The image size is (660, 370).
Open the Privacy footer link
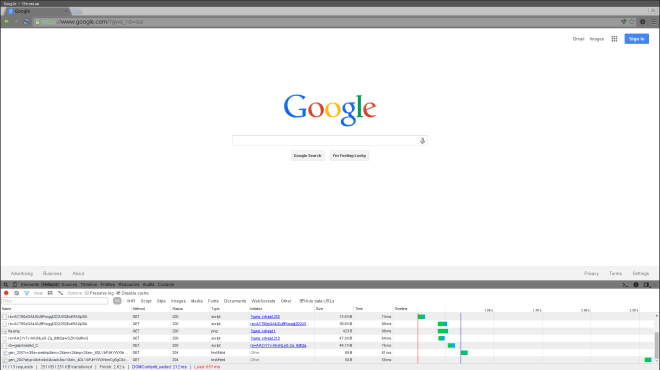click(591, 274)
